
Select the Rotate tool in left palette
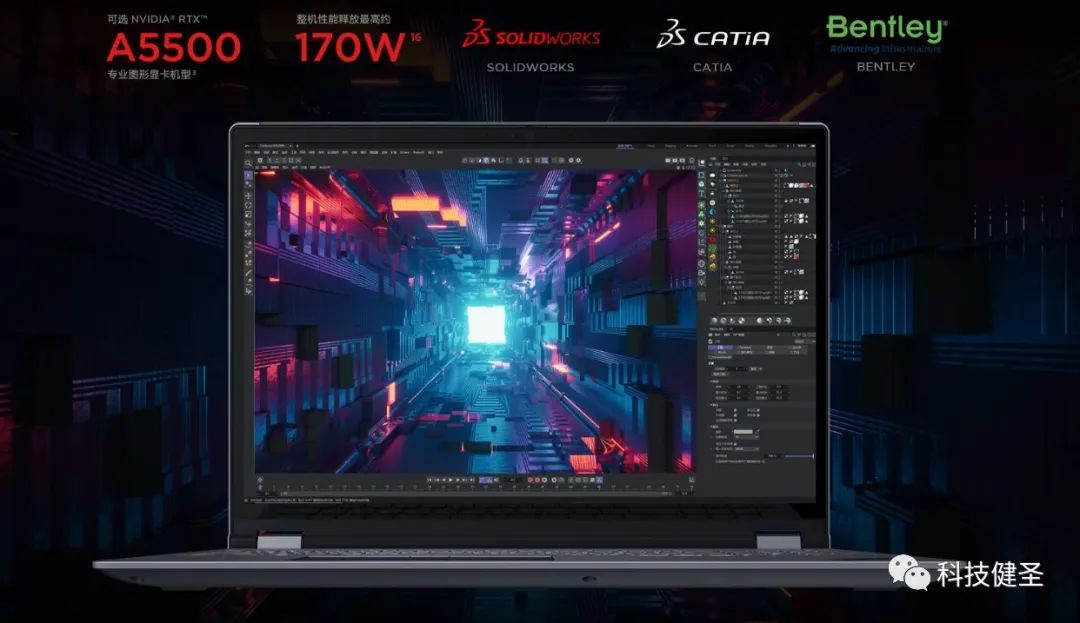pos(249,205)
